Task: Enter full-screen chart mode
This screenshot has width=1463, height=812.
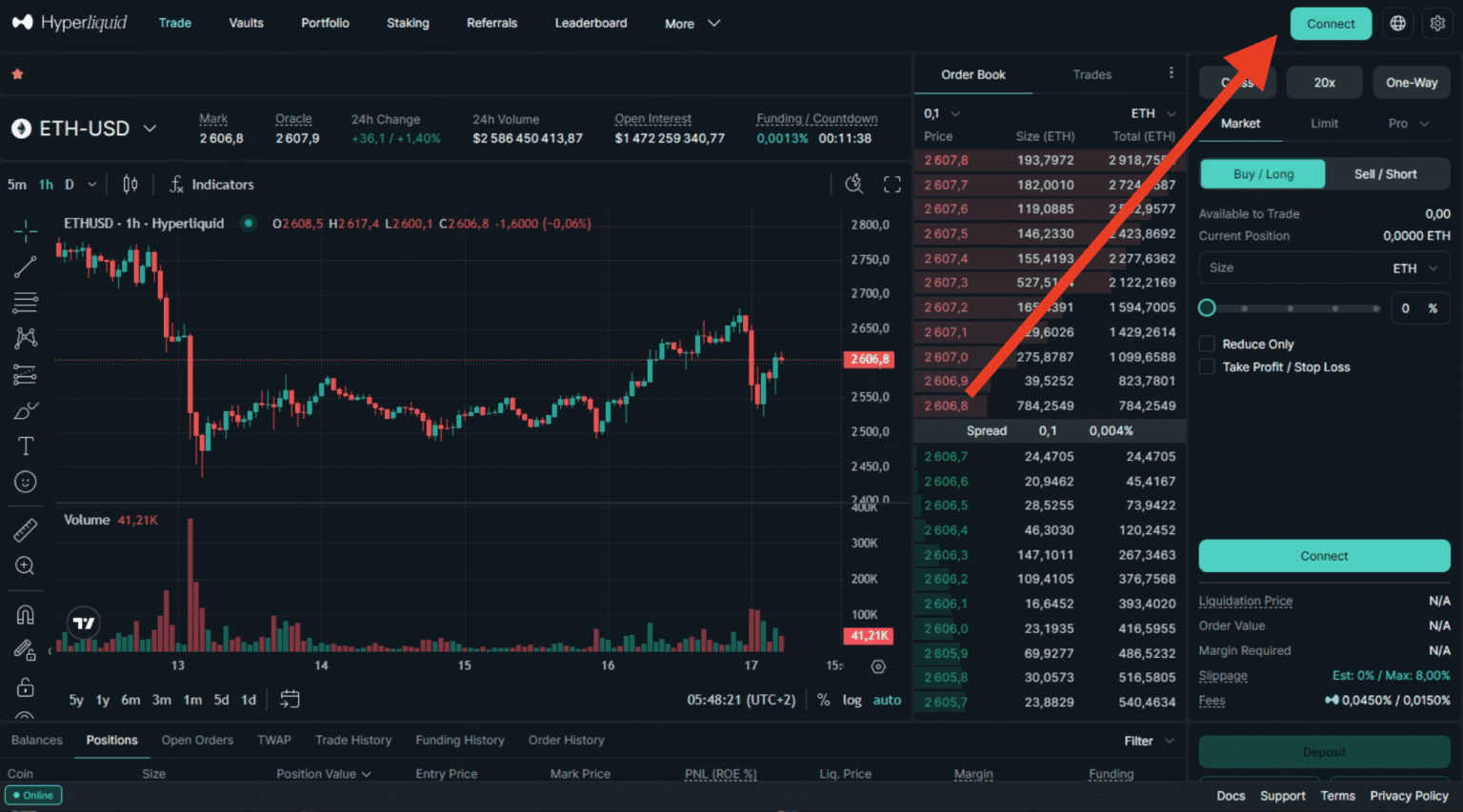Action: [x=892, y=184]
